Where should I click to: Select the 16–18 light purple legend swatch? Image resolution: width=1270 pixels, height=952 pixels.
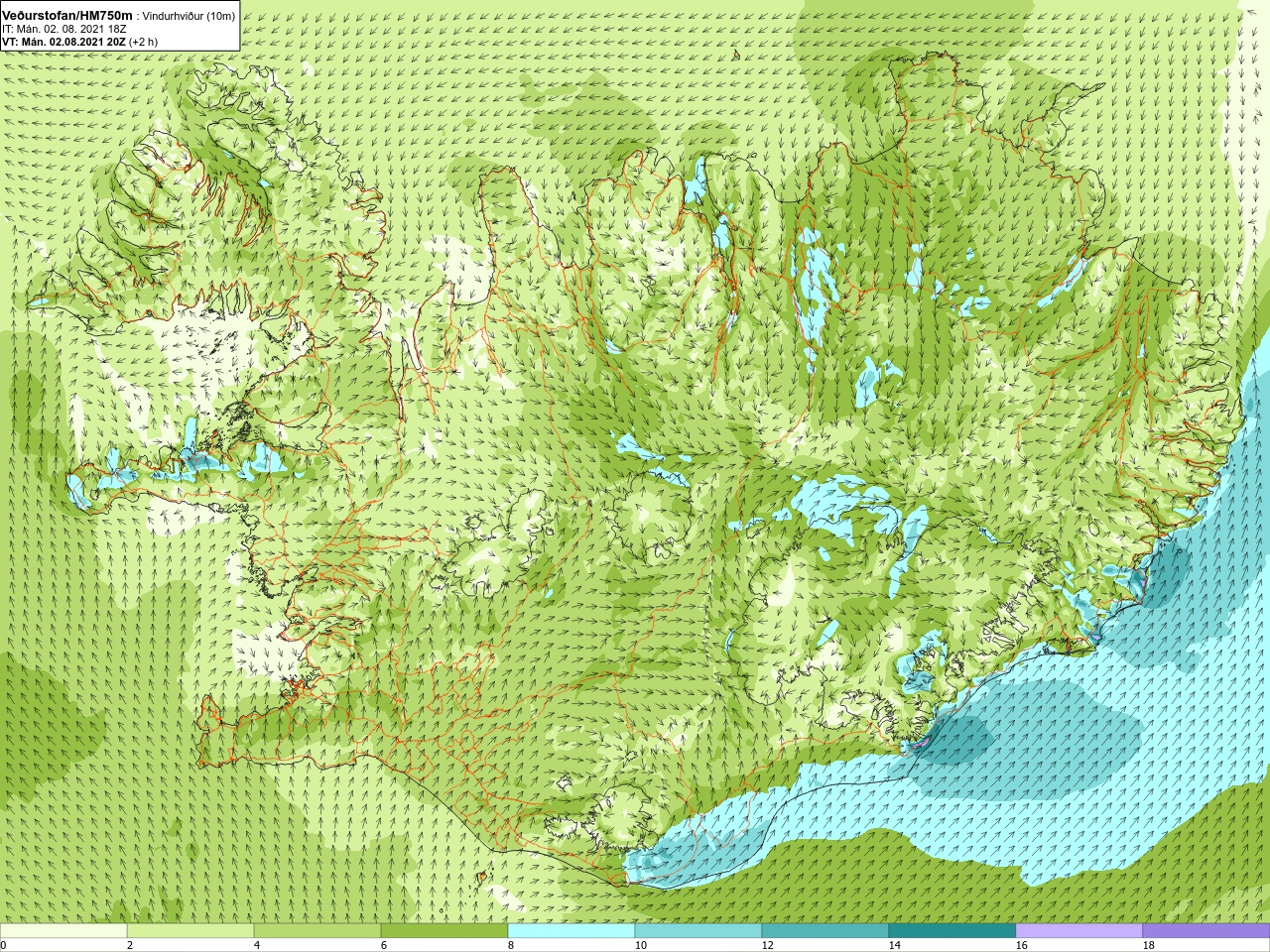(x=1079, y=931)
